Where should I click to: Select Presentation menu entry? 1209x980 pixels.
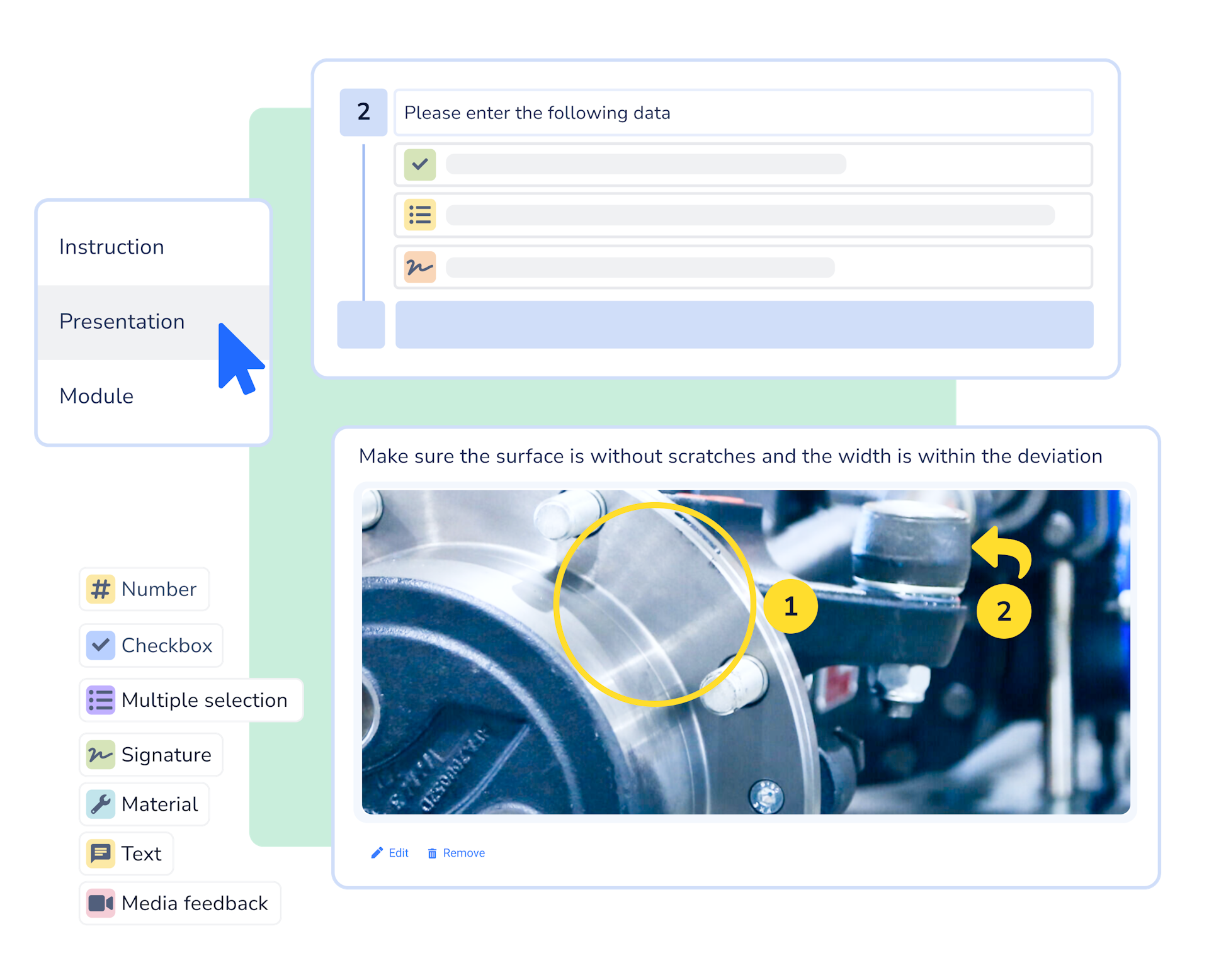coord(122,322)
